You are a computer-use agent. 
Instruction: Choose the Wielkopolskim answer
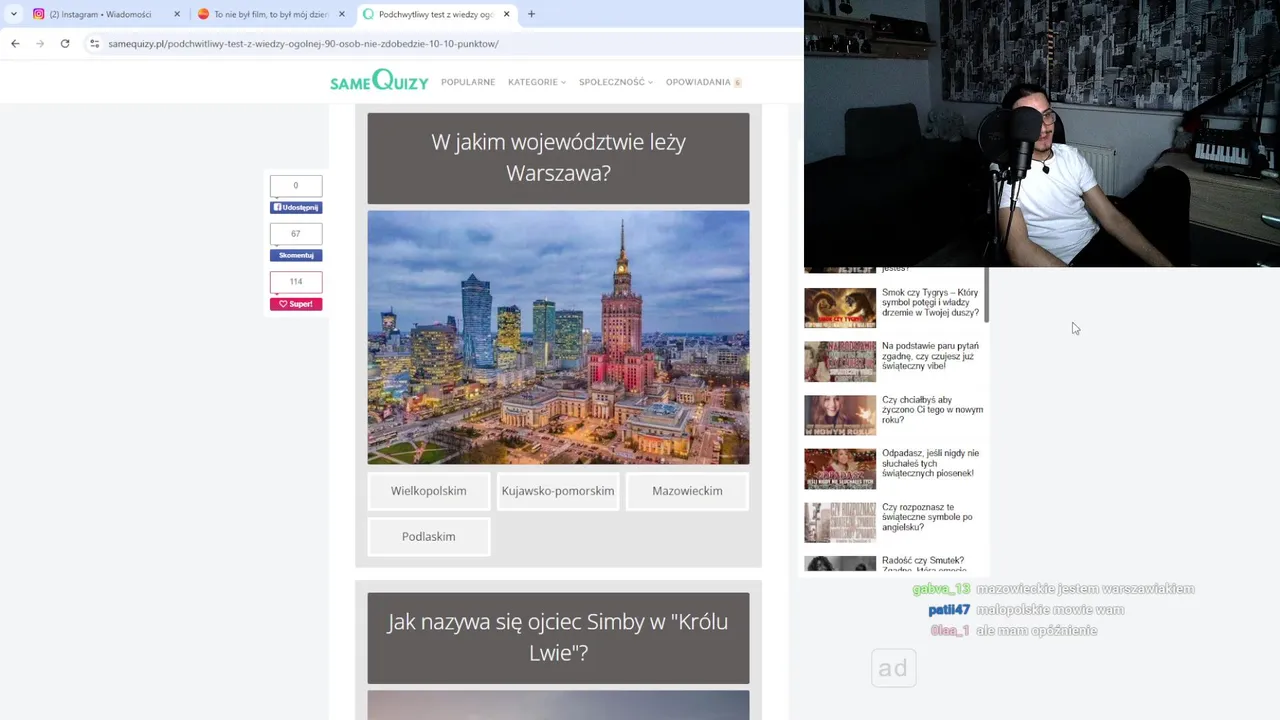click(429, 491)
